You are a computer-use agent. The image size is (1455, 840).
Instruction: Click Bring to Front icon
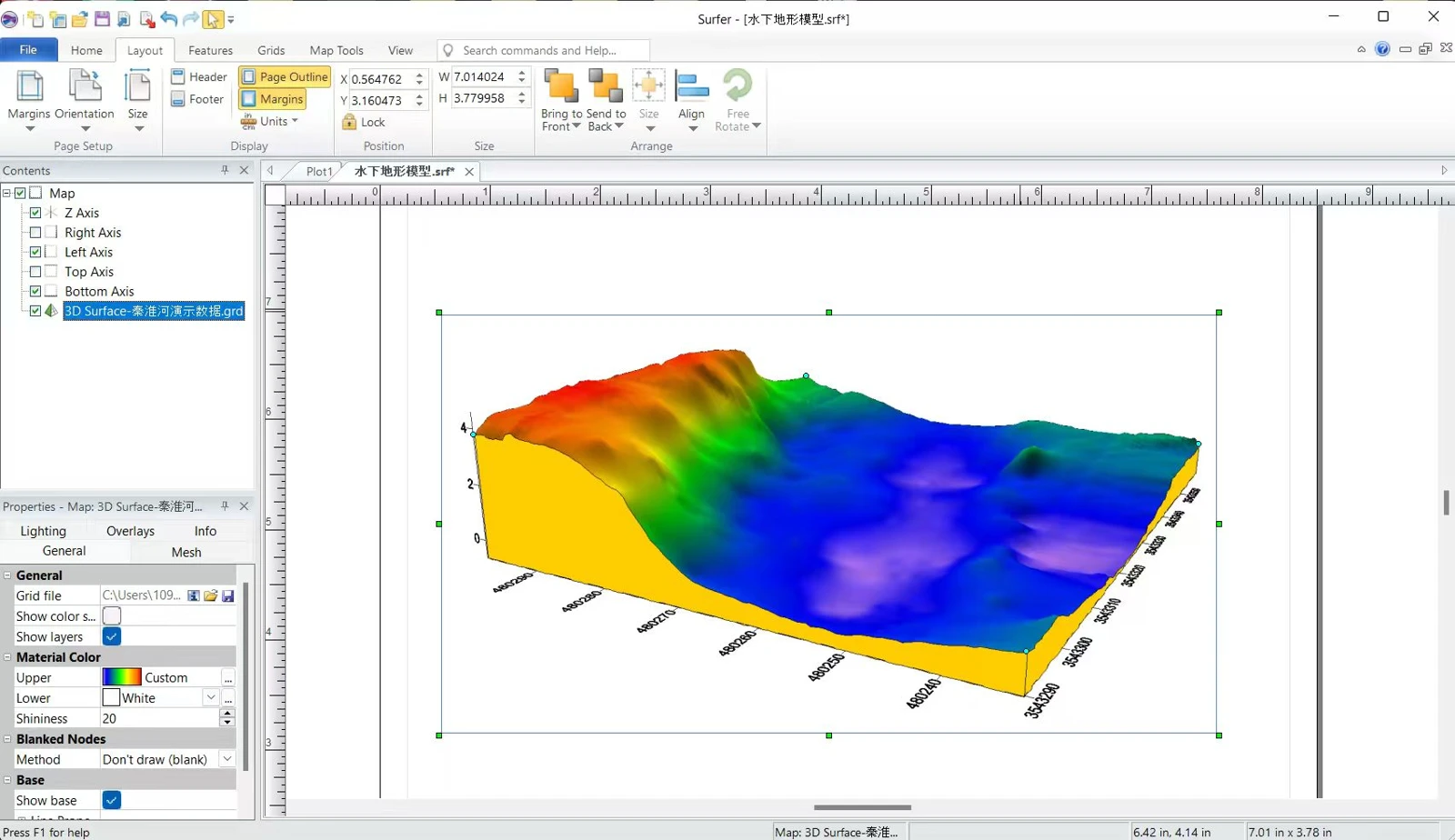click(x=561, y=86)
